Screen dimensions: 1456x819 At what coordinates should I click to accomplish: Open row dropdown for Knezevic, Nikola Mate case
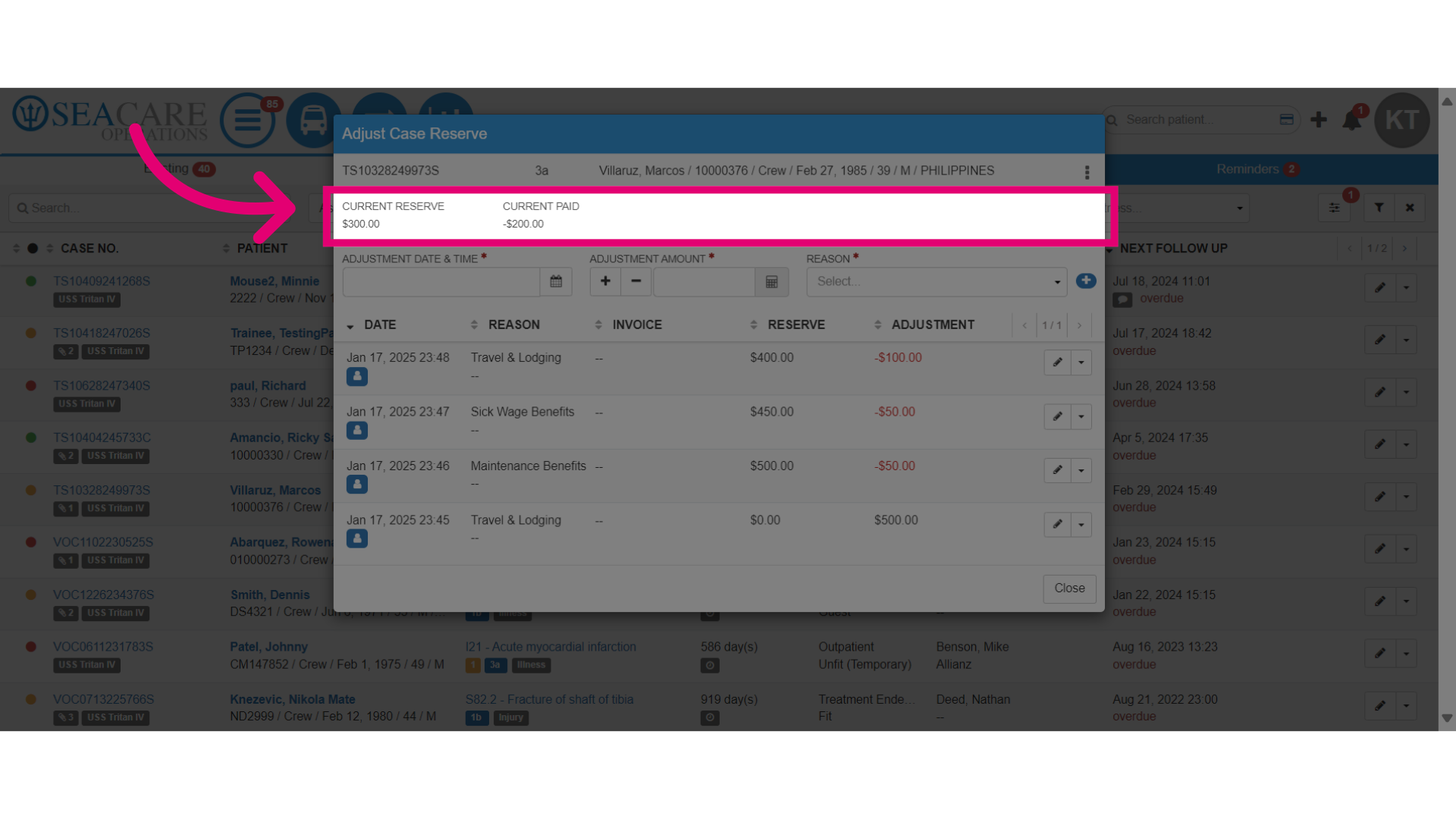[1407, 705]
